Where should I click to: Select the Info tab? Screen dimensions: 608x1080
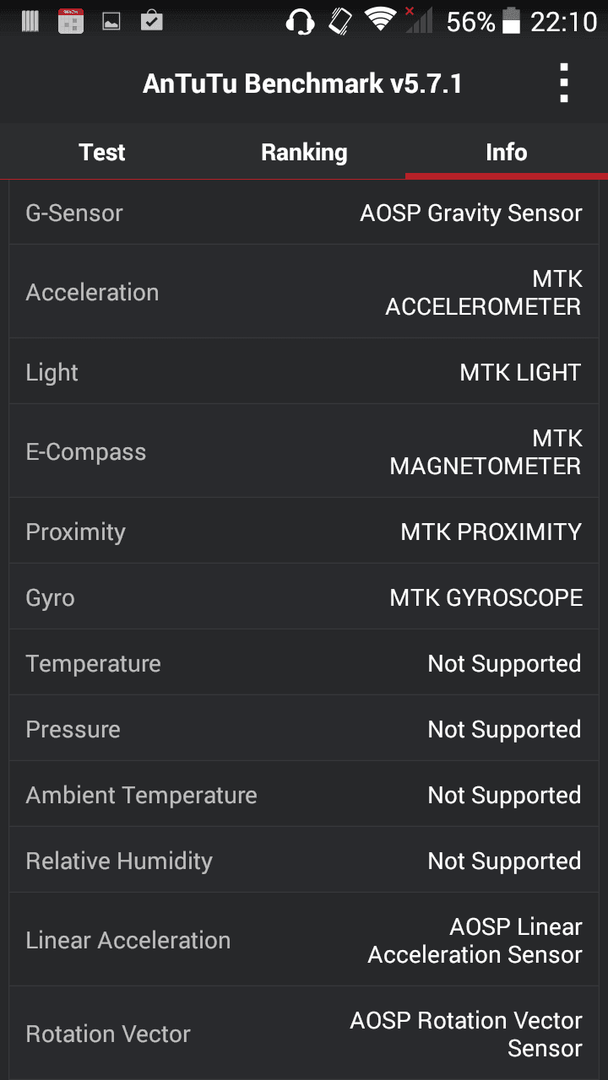tap(507, 152)
